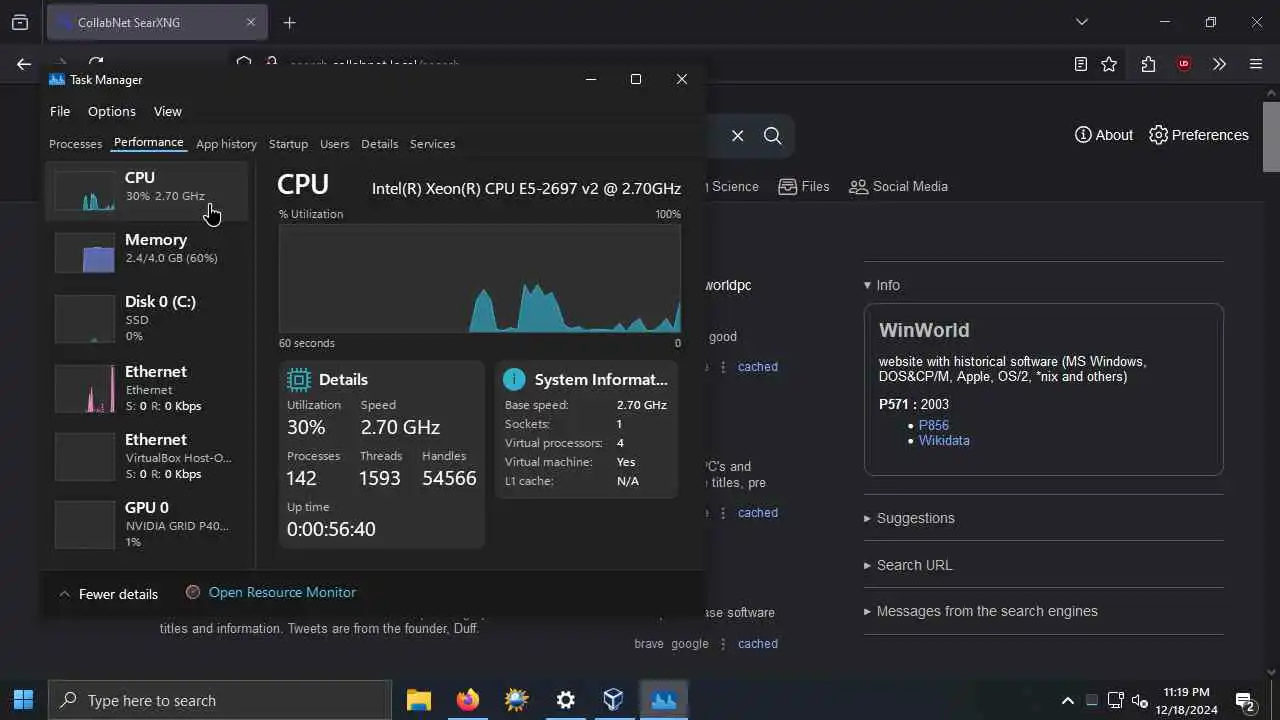Open the browser hamburger menu

[x=1256, y=64]
